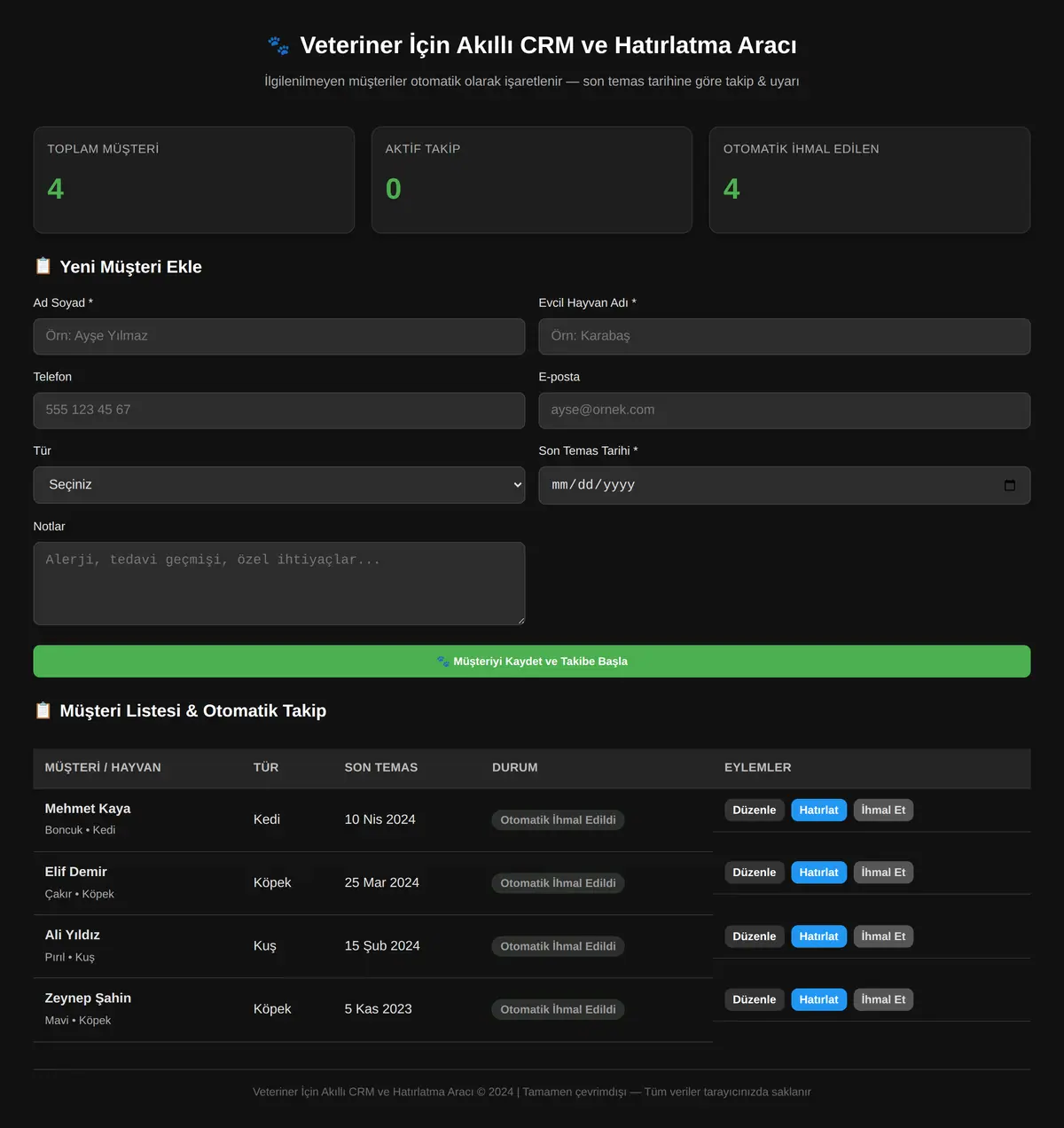The width and height of the screenshot is (1064, 1128).
Task: Edit Ali Yıldız using Düzenle
Action: [755, 936]
